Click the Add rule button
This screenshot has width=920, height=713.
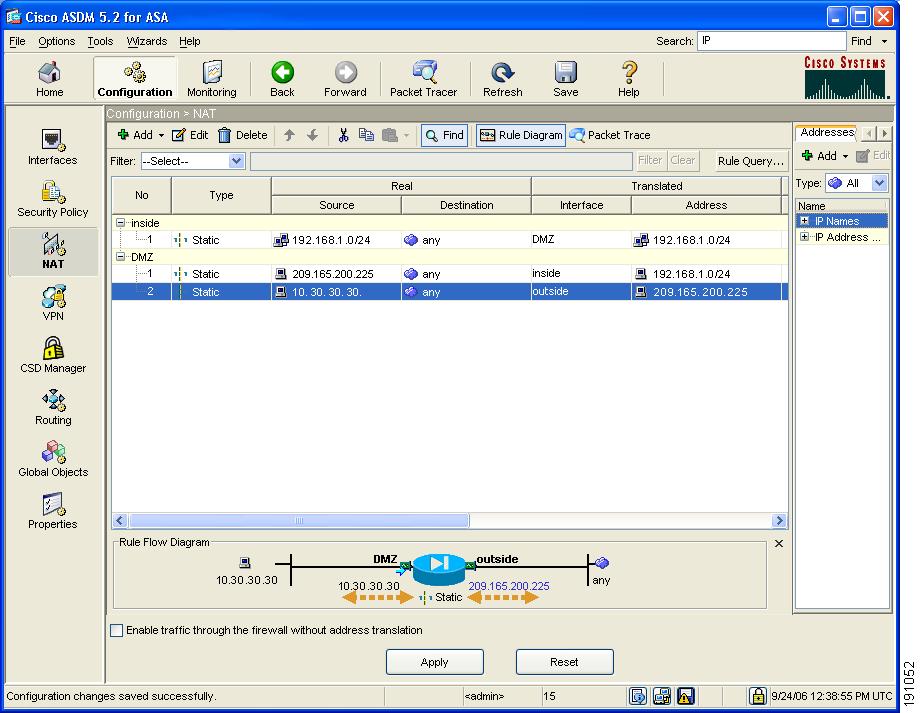pyautogui.click(x=136, y=135)
